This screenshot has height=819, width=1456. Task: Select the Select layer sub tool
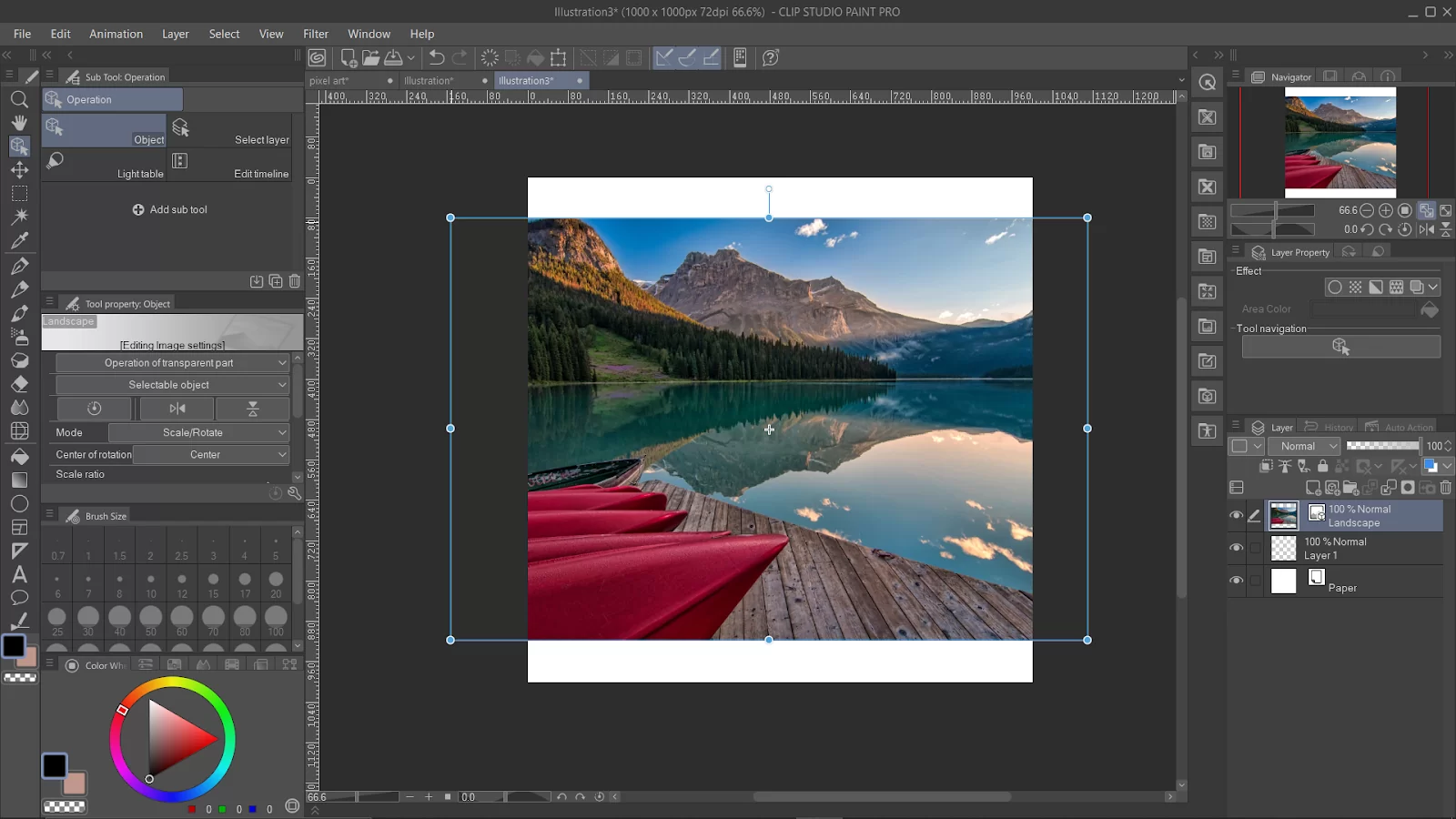pos(230,131)
